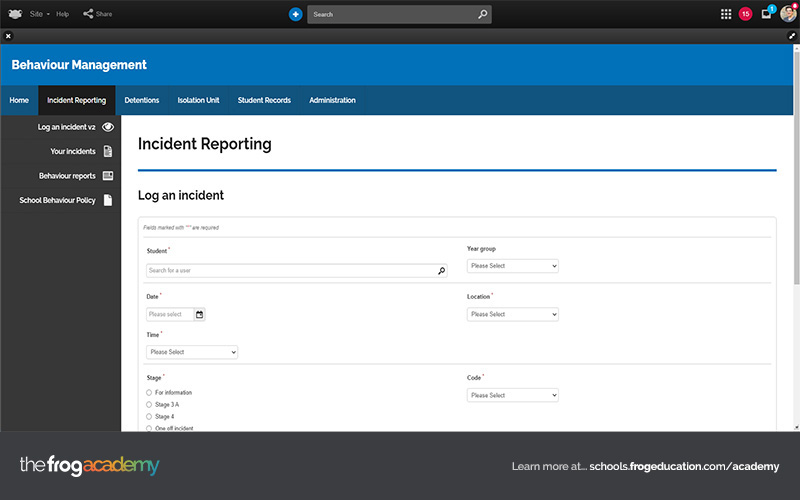Click the Behaviour Management header title

[79, 65]
